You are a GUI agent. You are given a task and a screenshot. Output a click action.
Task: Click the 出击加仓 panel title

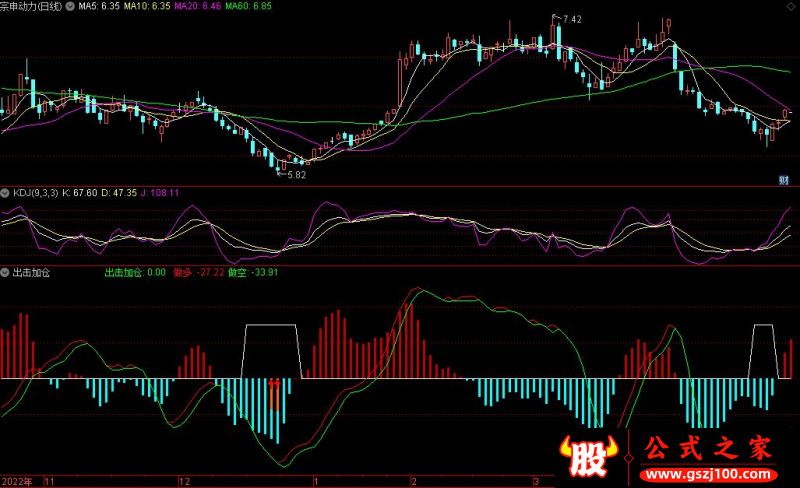(31, 273)
